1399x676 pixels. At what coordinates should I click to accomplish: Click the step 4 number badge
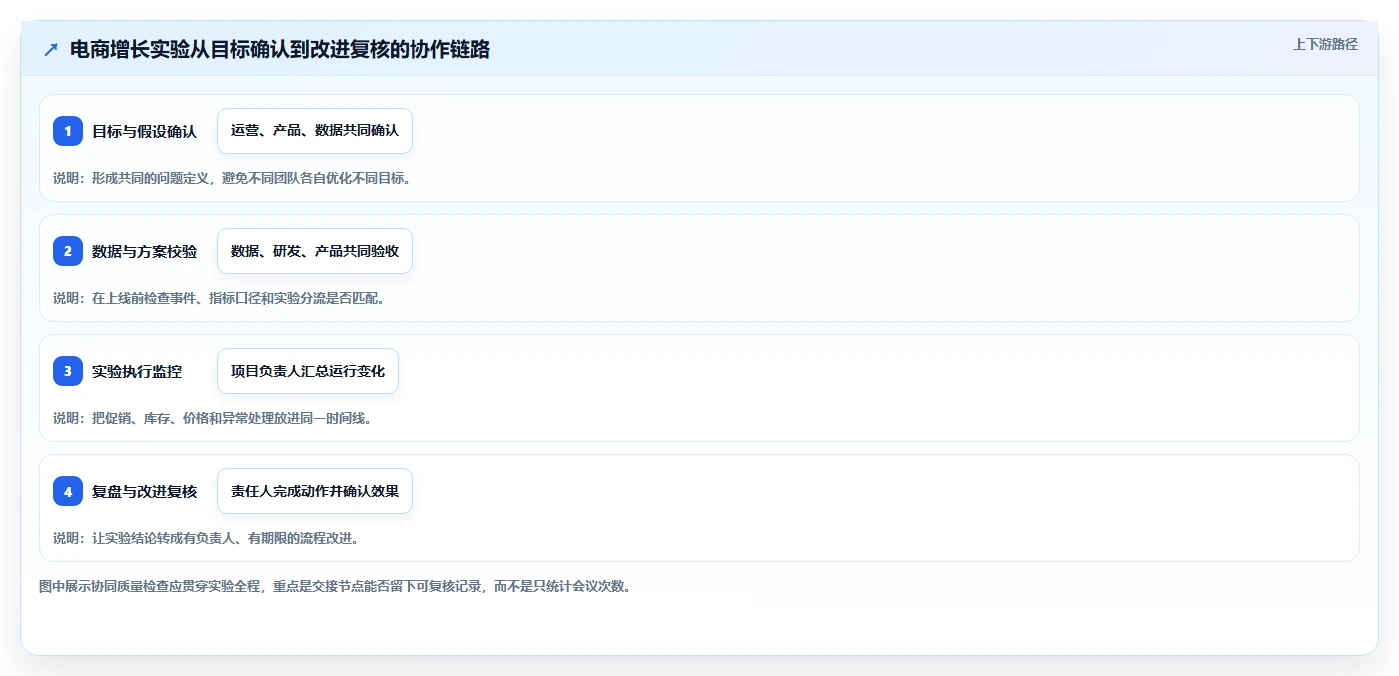tap(68, 491)
